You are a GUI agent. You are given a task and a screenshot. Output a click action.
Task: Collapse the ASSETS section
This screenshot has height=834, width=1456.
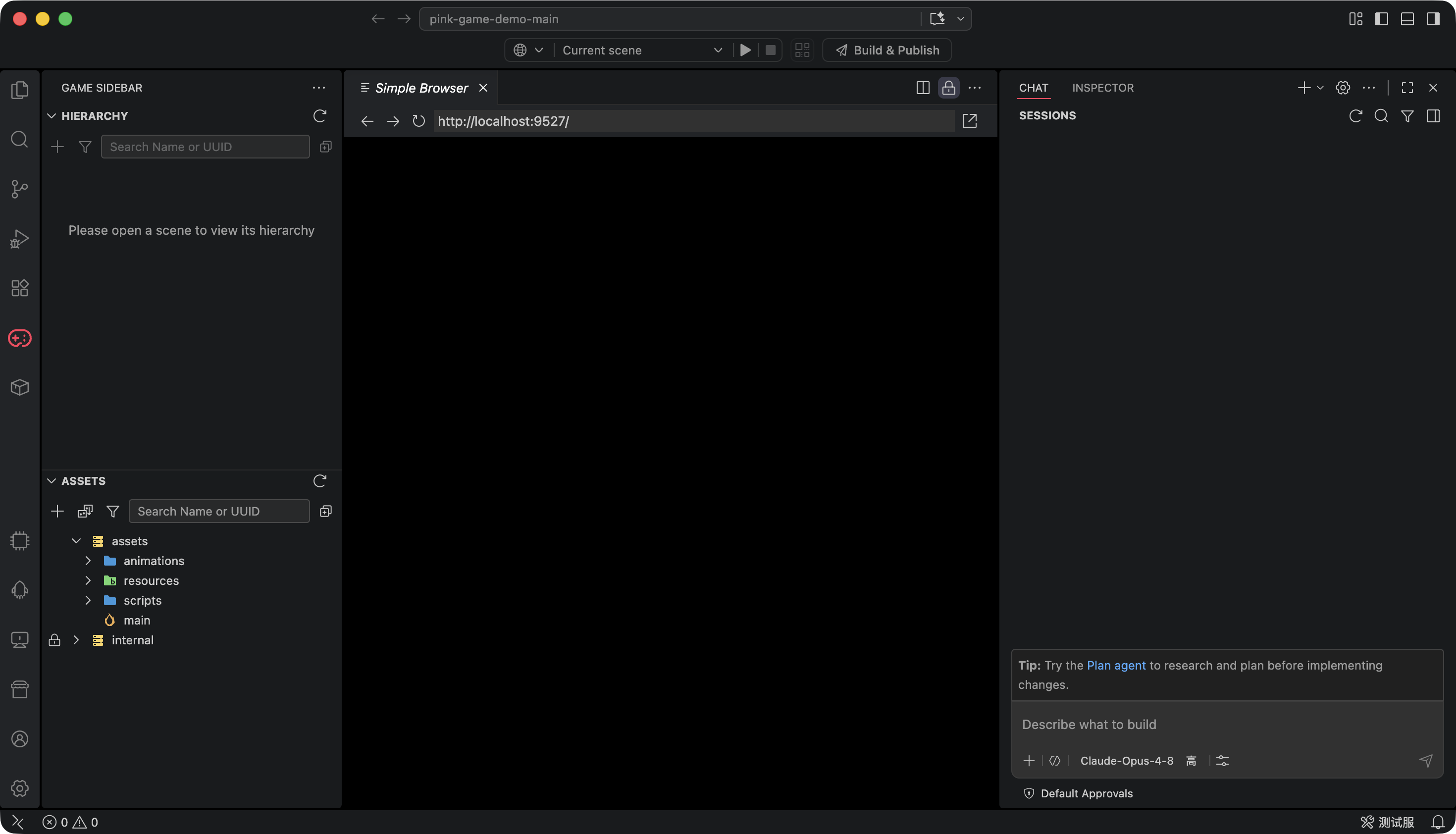[52, 480]
